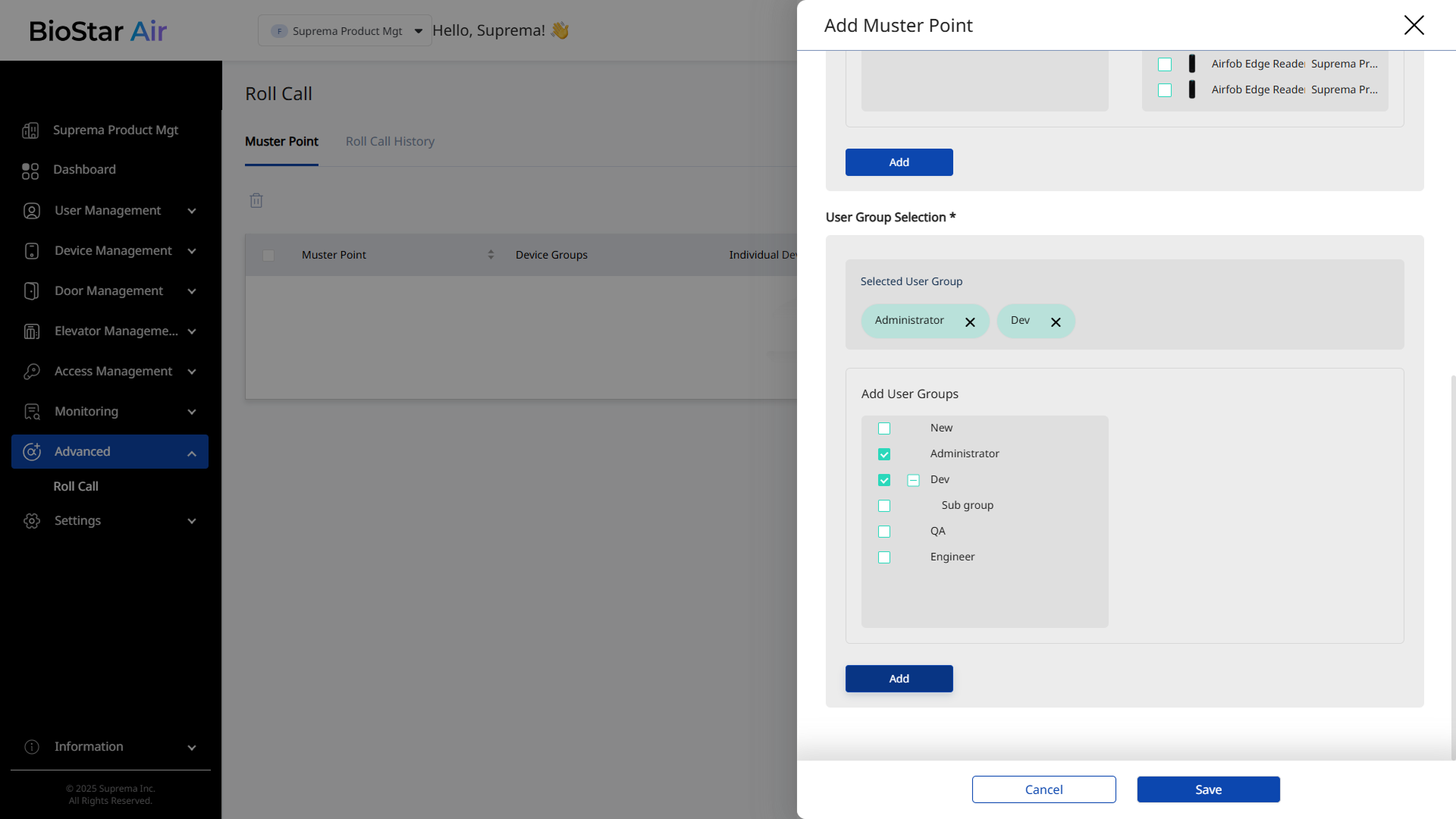
Task: Open the Suprema Product Mgt site dropdown
Action: point(345,31)
